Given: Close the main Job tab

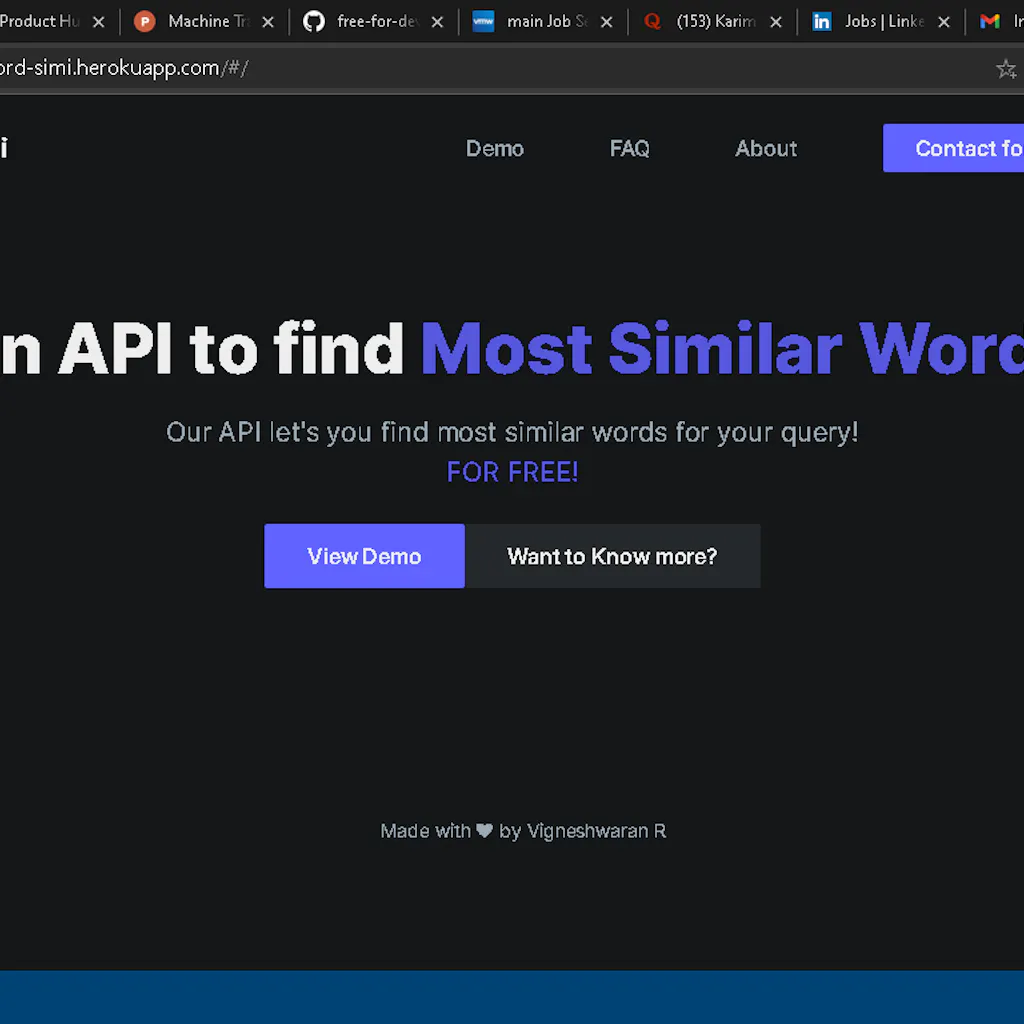Looking at the screenshot, I should coord(606,22).
